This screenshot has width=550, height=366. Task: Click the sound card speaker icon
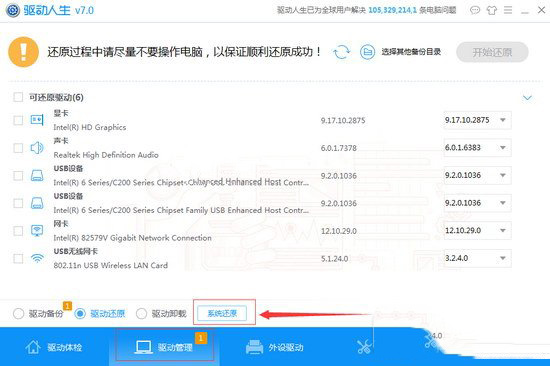pyautogui.click(x=37, y=148)
